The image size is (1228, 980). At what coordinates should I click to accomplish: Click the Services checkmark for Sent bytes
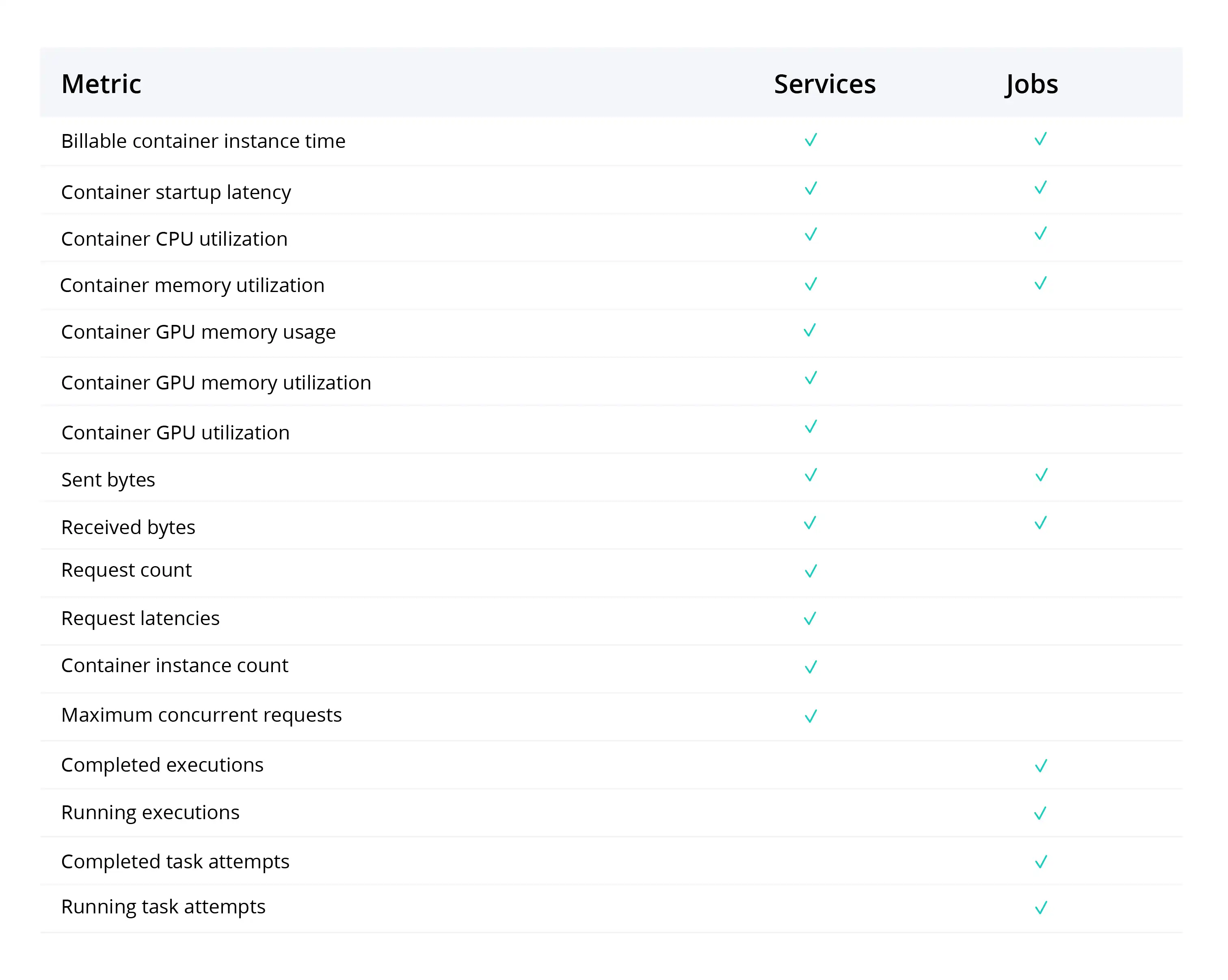pos(811,475)
